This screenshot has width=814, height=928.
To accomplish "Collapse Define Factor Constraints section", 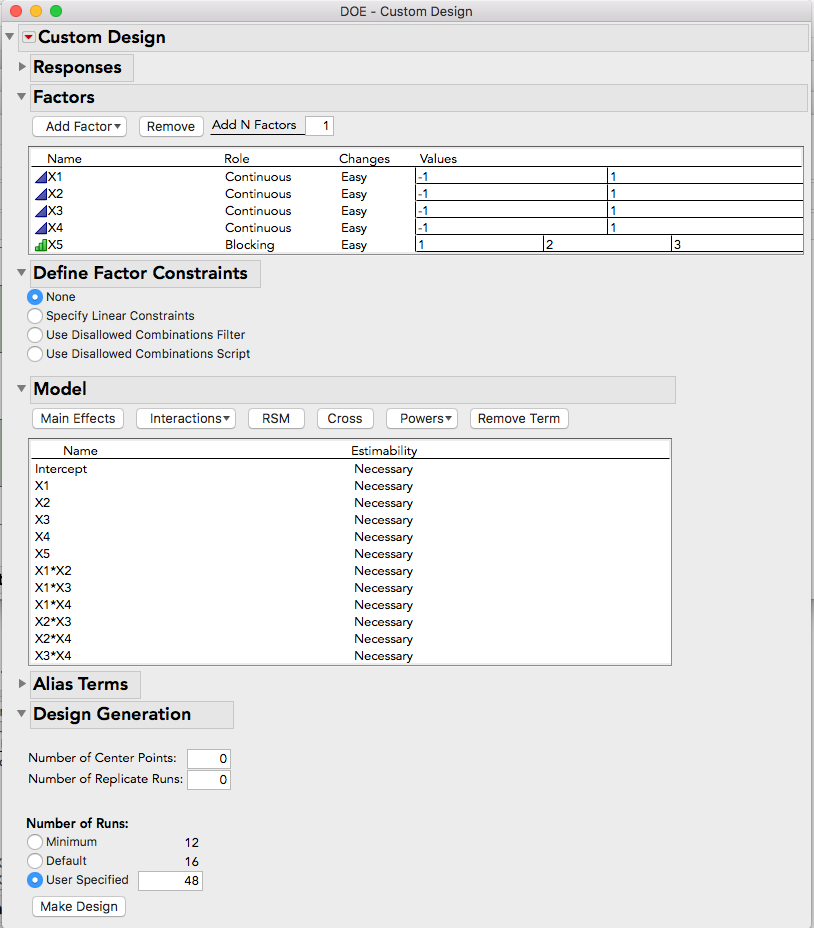I will click(x=21, y=272).
